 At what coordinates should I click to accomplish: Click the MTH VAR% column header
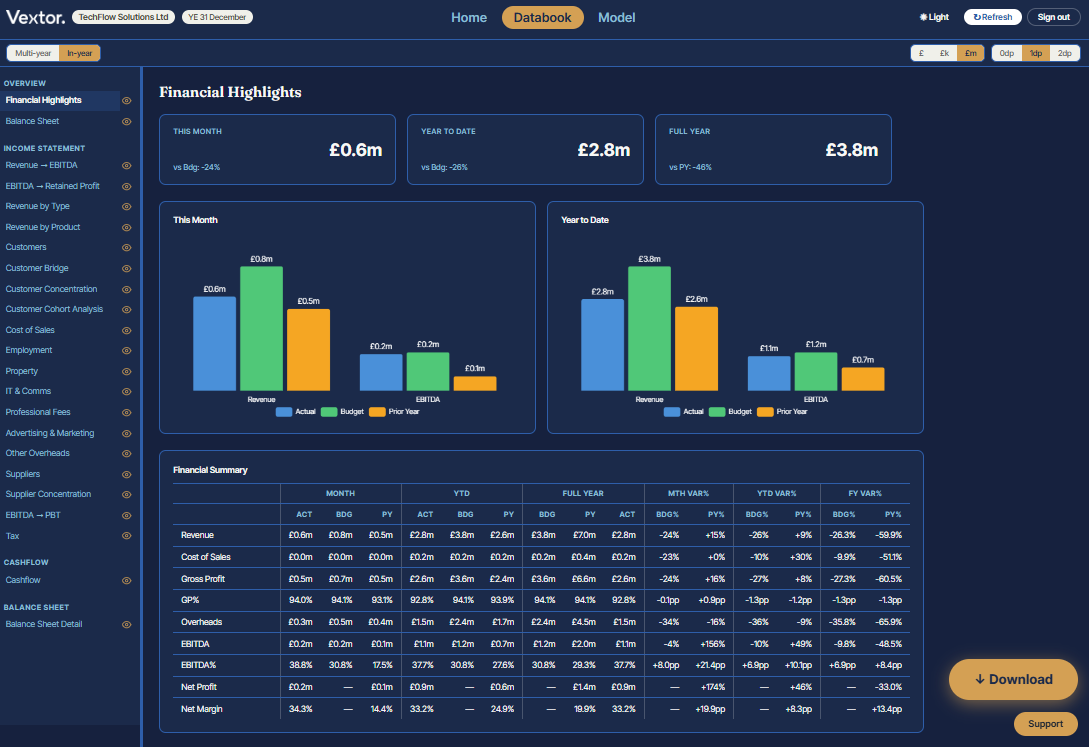pyautogui.click(x=688, y=493)
